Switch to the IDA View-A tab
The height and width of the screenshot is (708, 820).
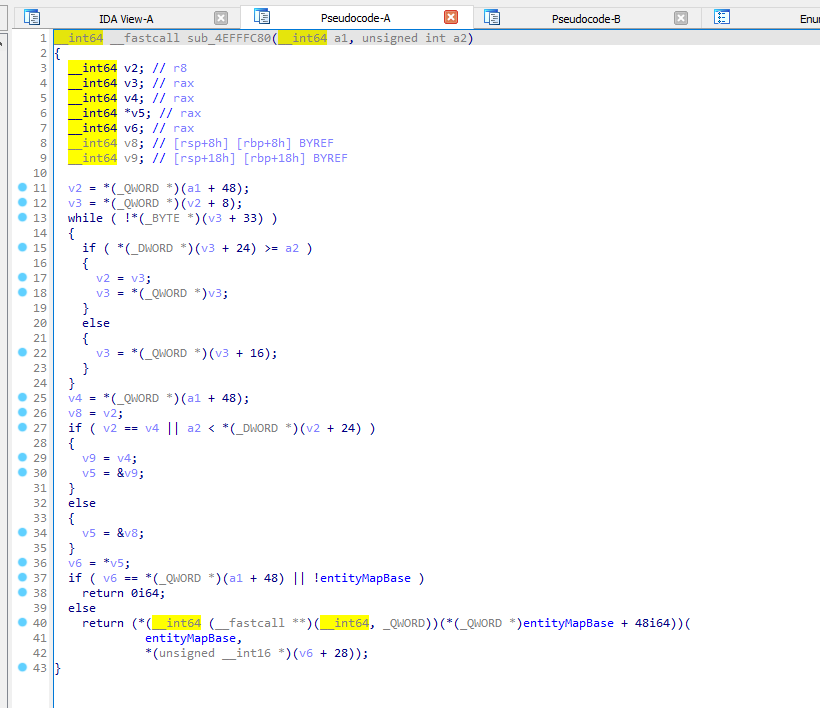pyautogui.click(x=126, y=18)
